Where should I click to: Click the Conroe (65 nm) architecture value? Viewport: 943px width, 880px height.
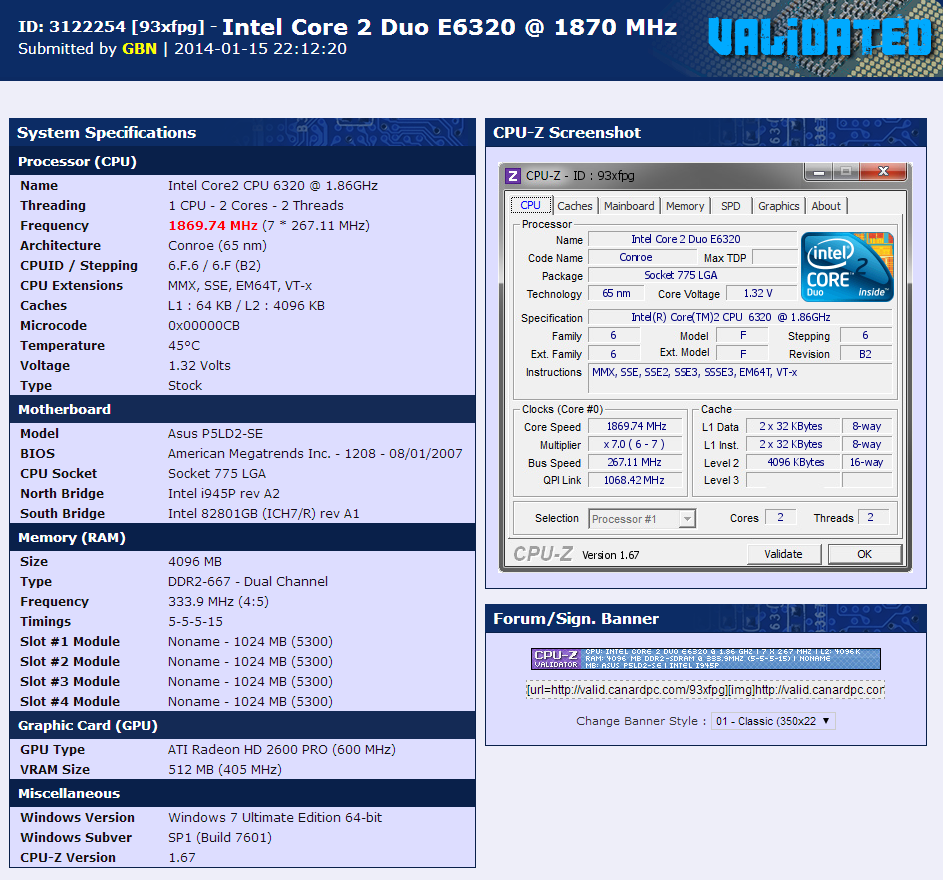click(217, 245)
